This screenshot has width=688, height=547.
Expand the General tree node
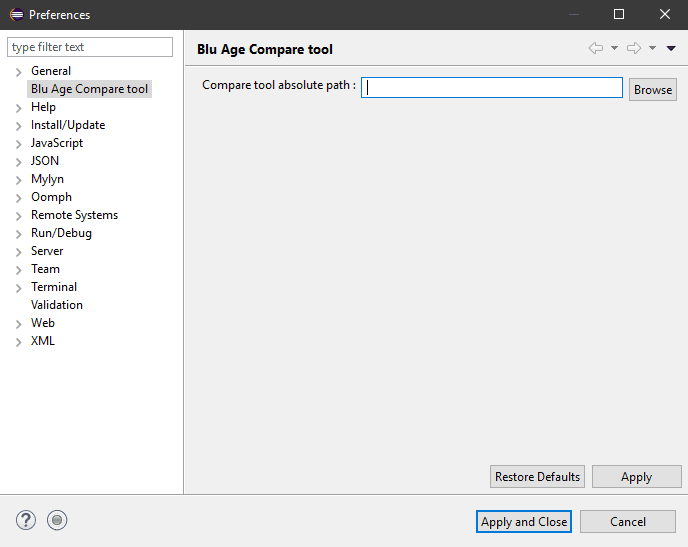[x=18, y=72]
